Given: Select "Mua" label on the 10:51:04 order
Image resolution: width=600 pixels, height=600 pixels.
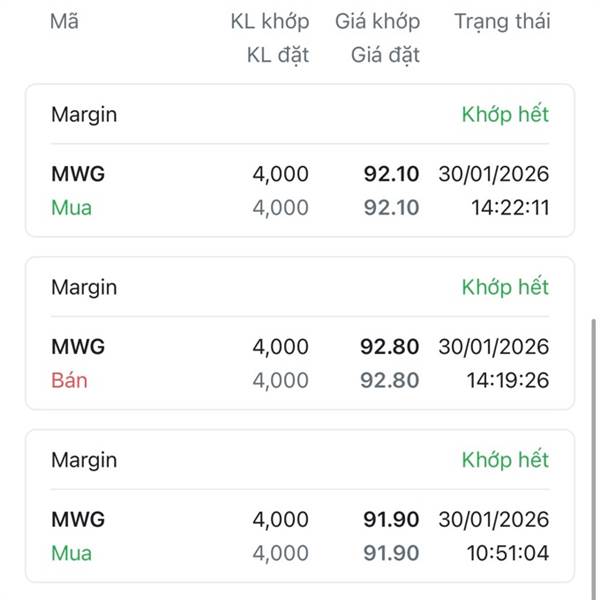Looking at the screenshot, I should [x=71, y=553].
